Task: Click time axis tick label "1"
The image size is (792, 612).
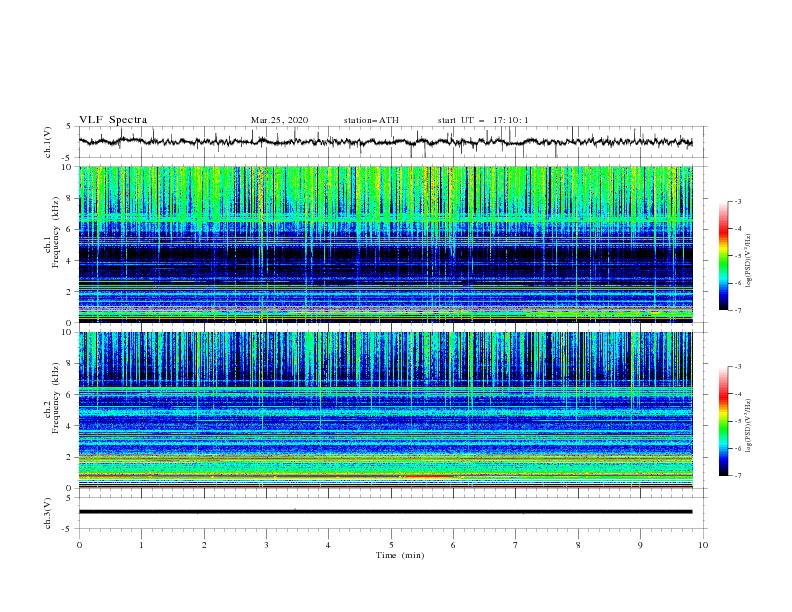Action: pyautogui.click(x=141, y=545)
